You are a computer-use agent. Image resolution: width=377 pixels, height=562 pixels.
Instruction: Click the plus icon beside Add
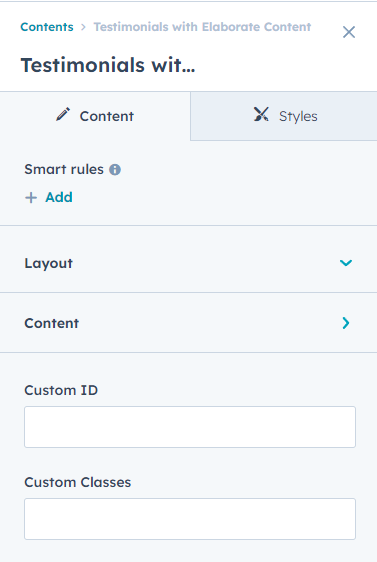[x=31, y=197]
